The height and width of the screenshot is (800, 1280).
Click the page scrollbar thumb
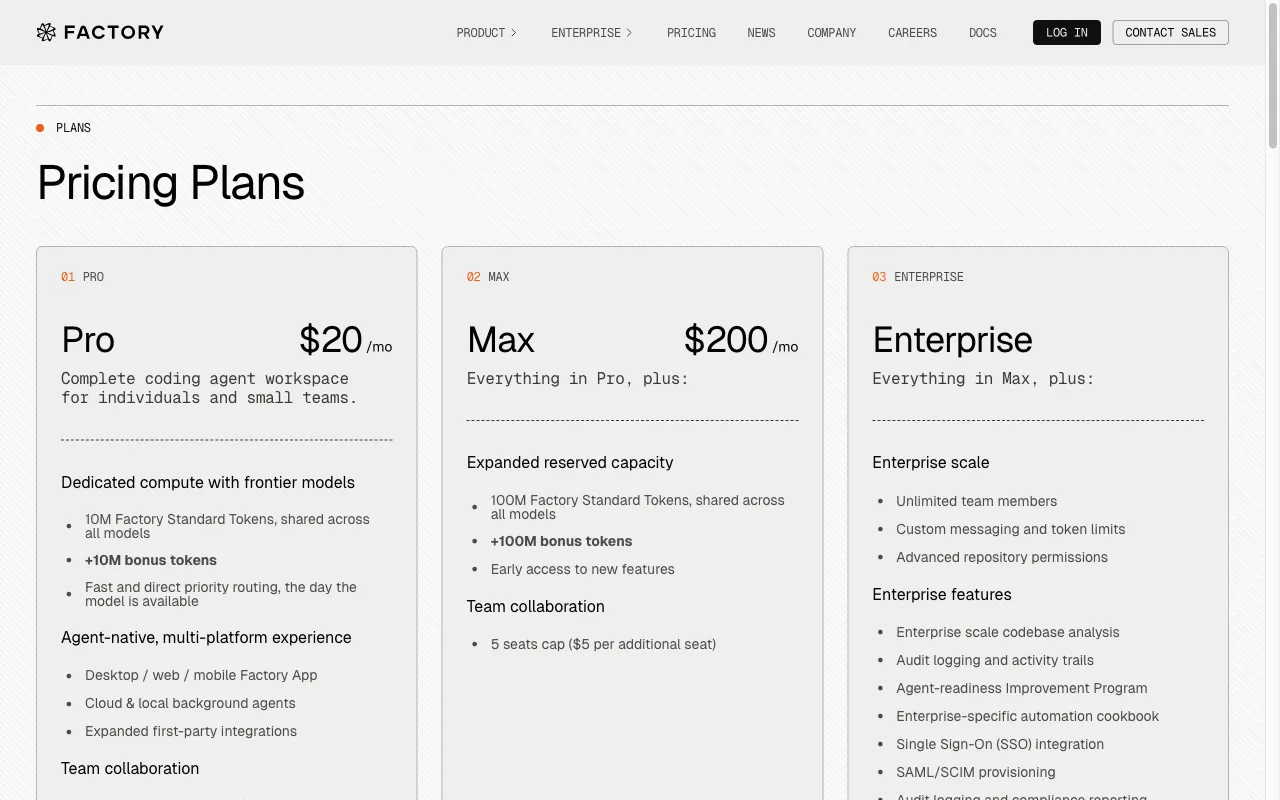coord(1273,76)
